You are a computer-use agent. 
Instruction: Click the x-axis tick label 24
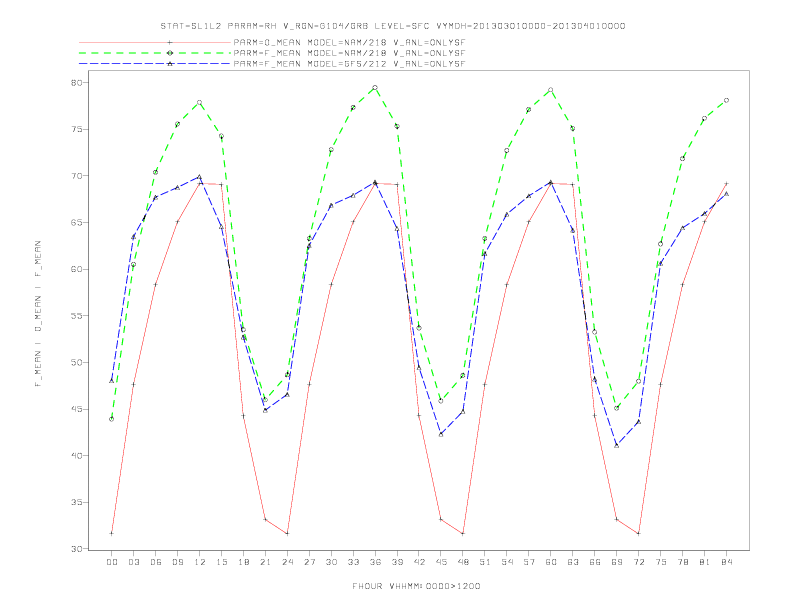(287, 562)
